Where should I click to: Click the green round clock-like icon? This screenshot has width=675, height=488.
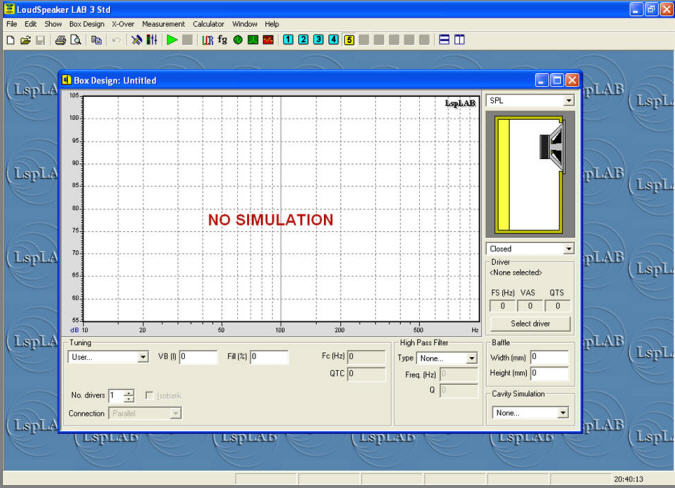pos(238,40)
